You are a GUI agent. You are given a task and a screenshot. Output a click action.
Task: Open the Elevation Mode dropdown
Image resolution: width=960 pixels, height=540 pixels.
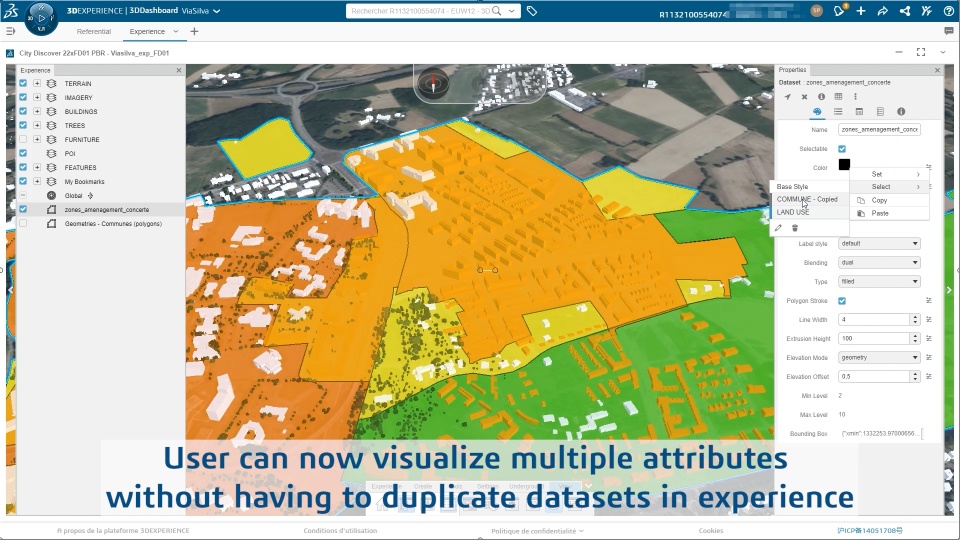point(879,358)
